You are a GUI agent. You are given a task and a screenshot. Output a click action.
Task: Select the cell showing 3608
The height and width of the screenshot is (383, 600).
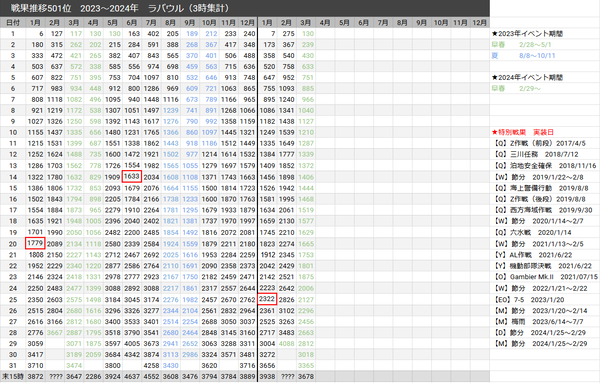tap(170, 376)
